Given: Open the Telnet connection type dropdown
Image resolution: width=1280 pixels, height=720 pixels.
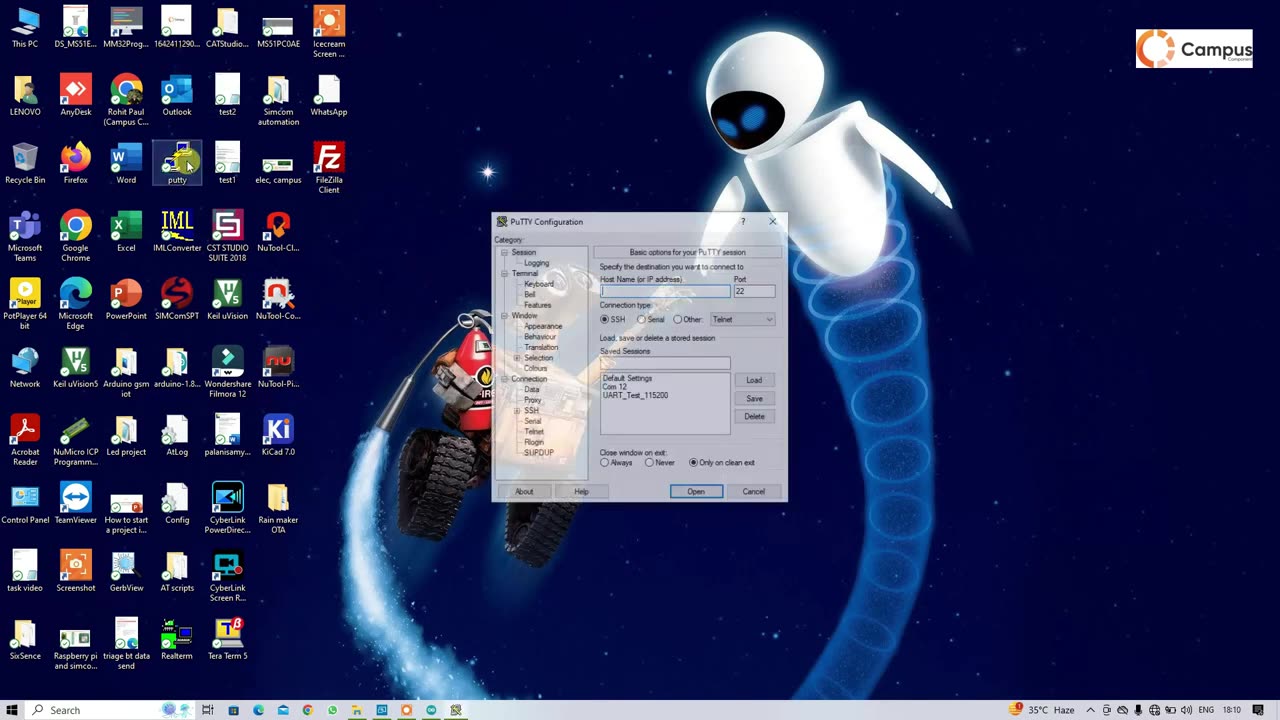Looking at the screenshot, I should 742,320.
